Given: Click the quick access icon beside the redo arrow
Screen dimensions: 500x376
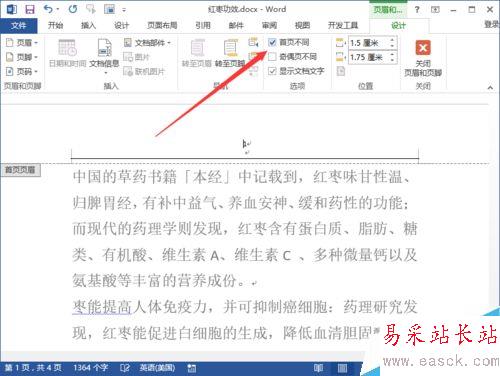Looking at the screenshot, I should [x=91, y=9].
